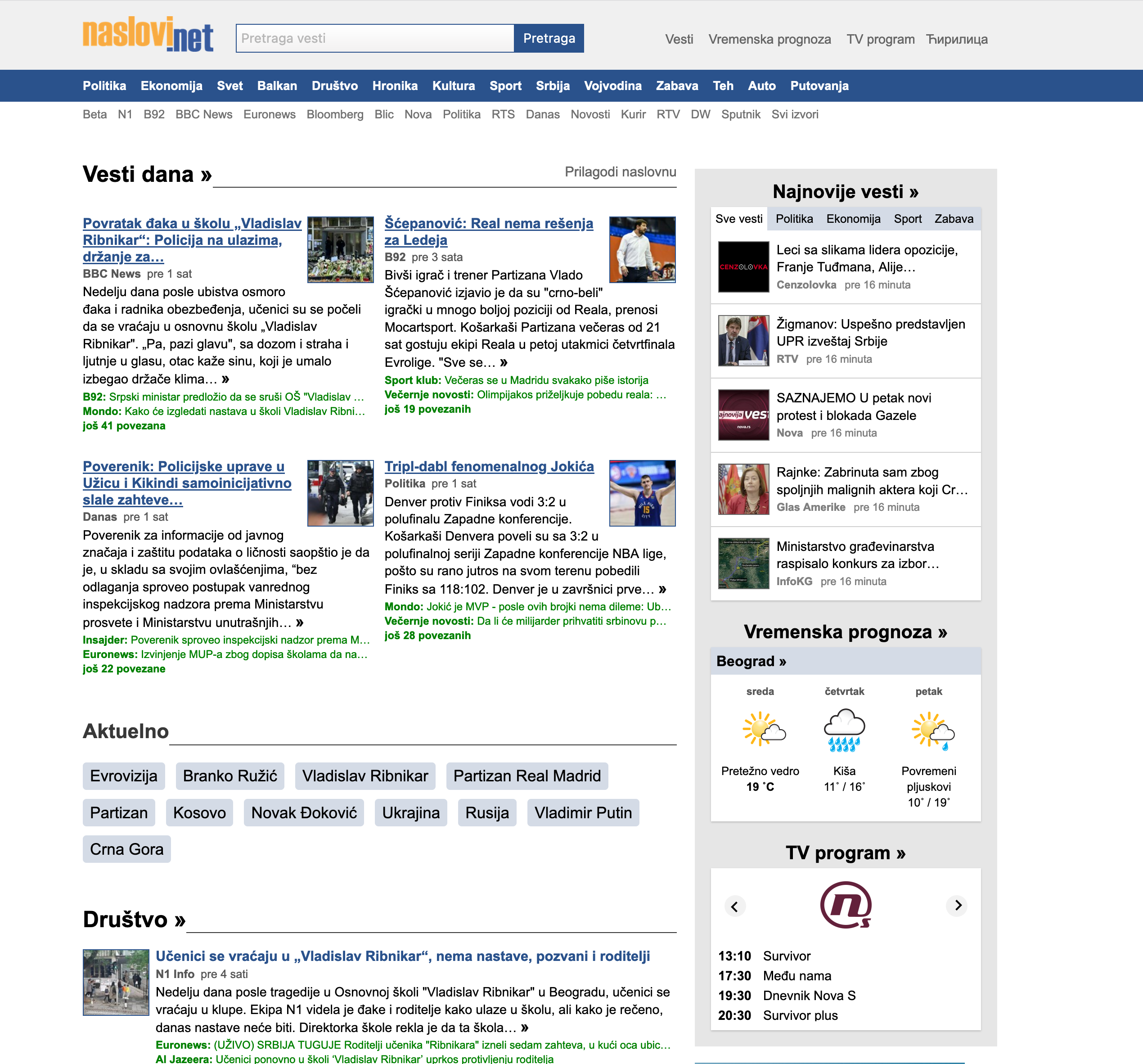
Task: Open Rajnke article thumbnail
Action: pyautogui.click(x=743, y=489)
